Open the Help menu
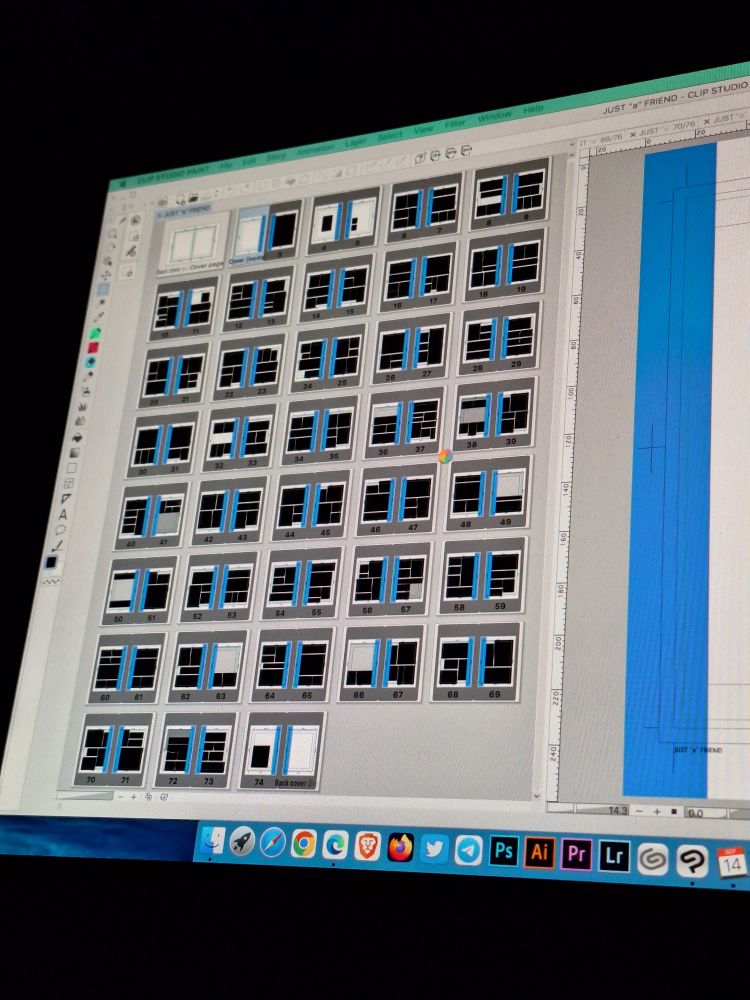Viewport: 750px width, 1000px height. (534, 110)
